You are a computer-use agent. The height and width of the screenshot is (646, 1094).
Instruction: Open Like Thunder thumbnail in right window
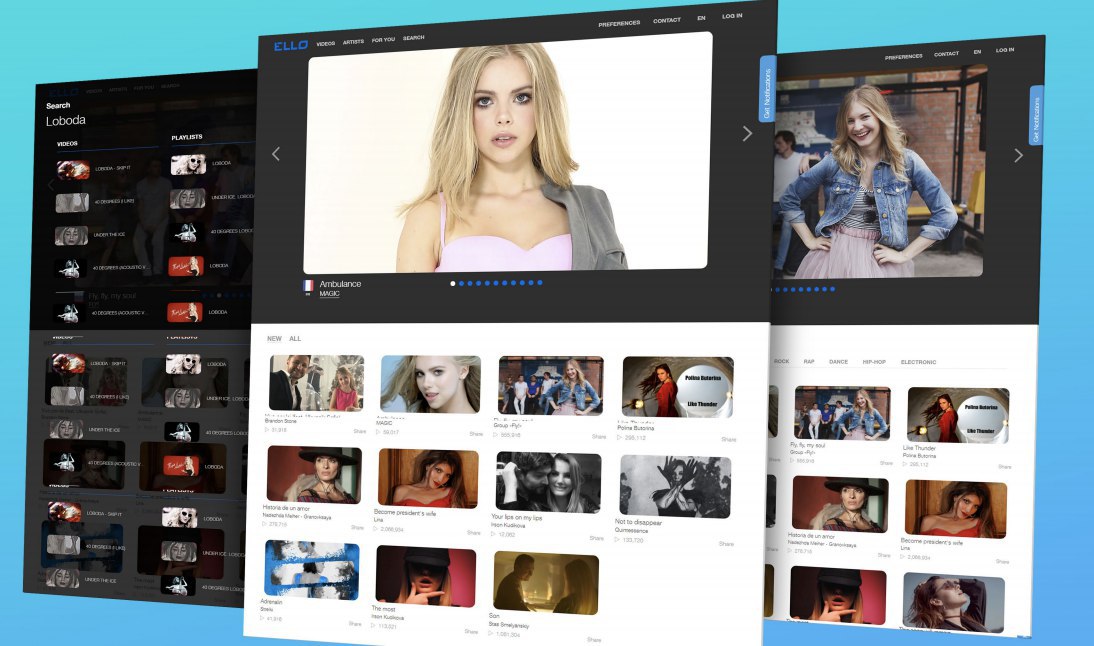pyautogui.click(x=958, y=416)
